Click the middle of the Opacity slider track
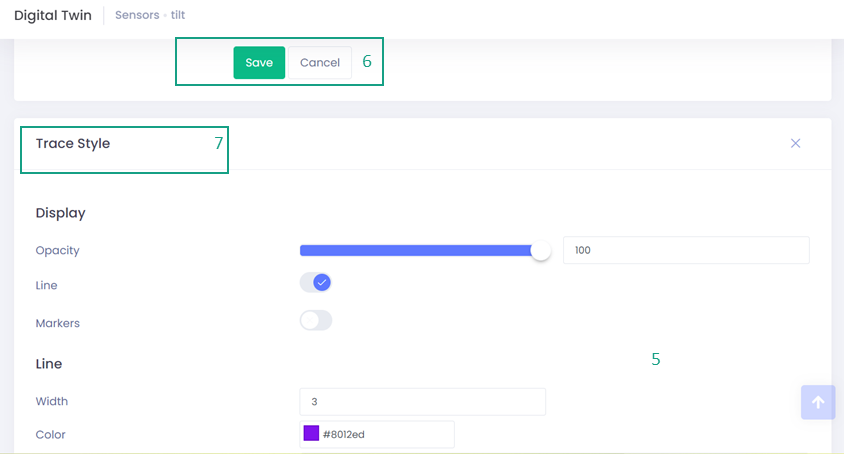844x464 pixels. click(x=420, y=250)
